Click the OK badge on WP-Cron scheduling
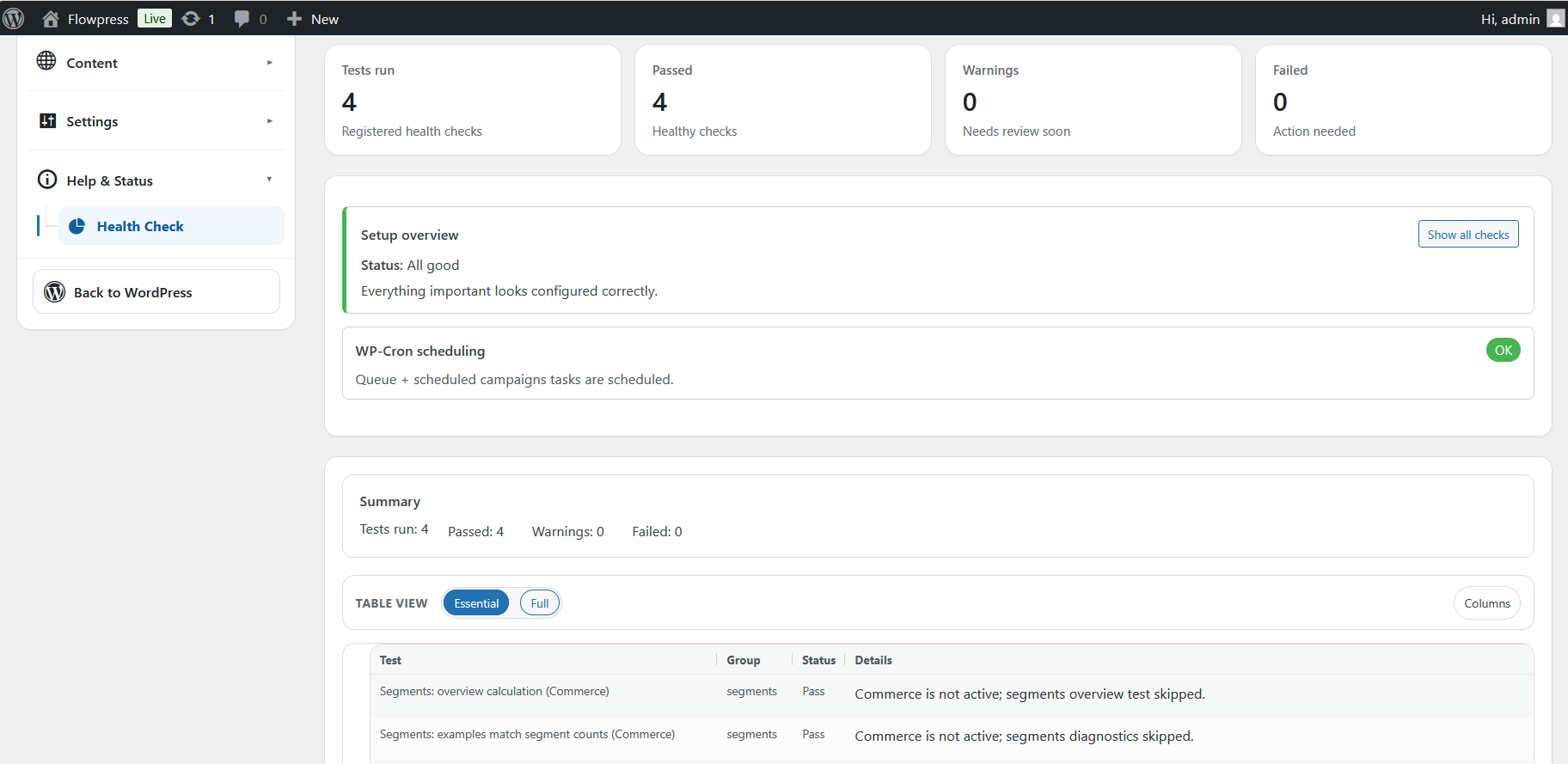Viewport: 1568px width, 764px height. [1503, 350]
